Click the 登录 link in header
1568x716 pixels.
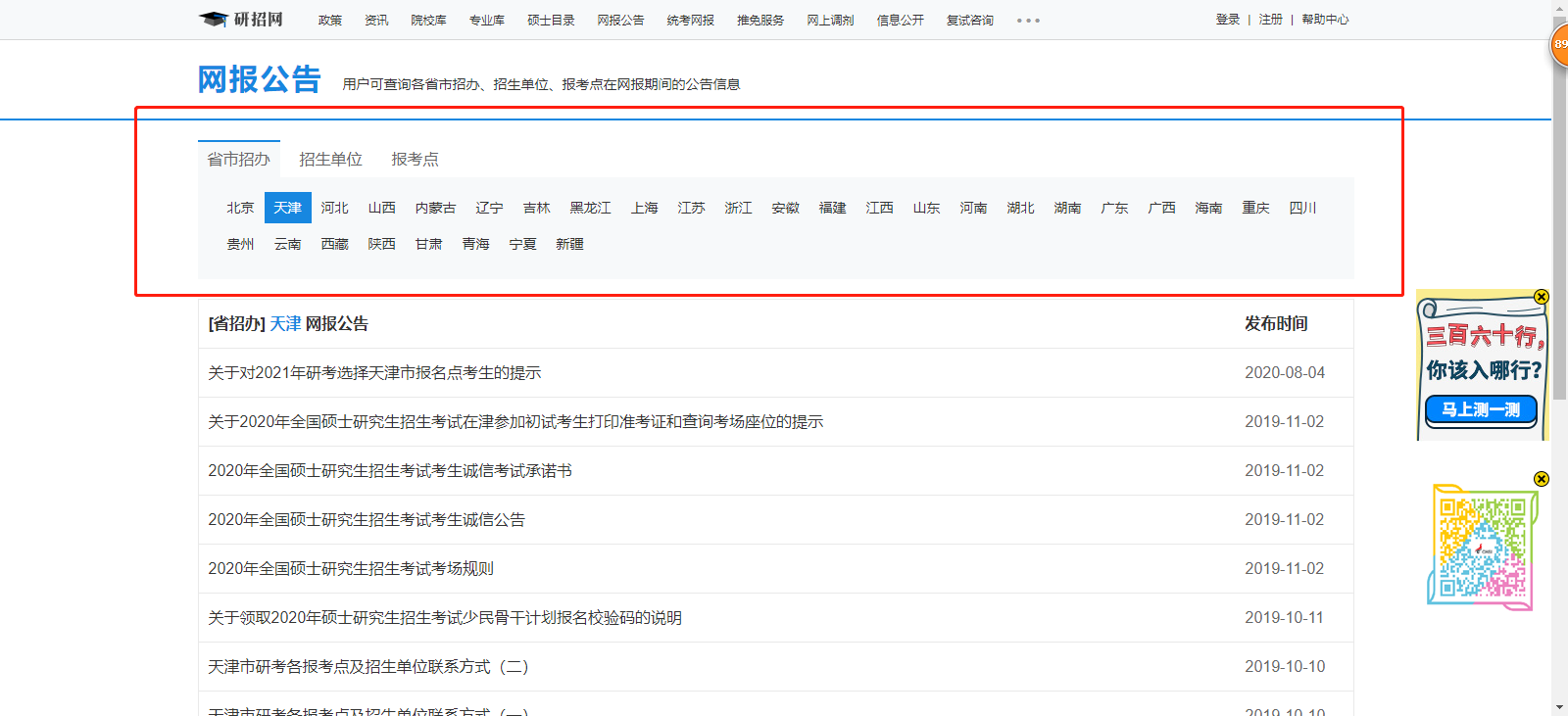coord(1227,20)
